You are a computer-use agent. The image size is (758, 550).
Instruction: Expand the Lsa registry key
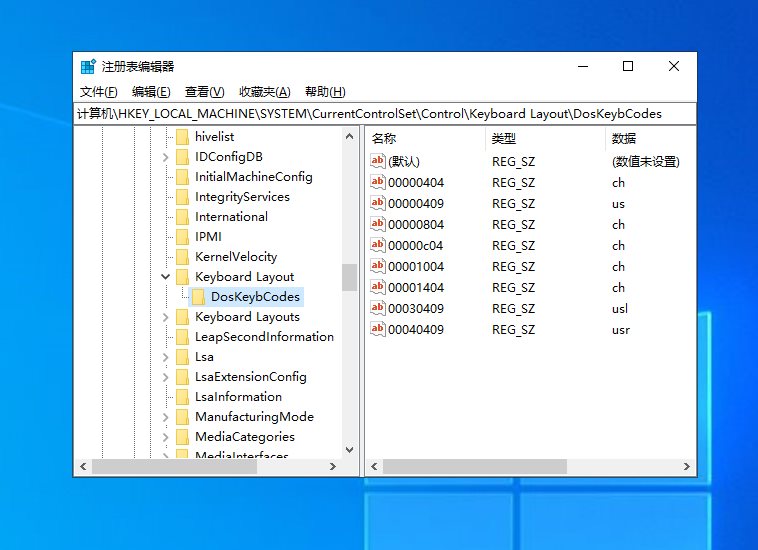pyautogui.click(x=165, y=357)
